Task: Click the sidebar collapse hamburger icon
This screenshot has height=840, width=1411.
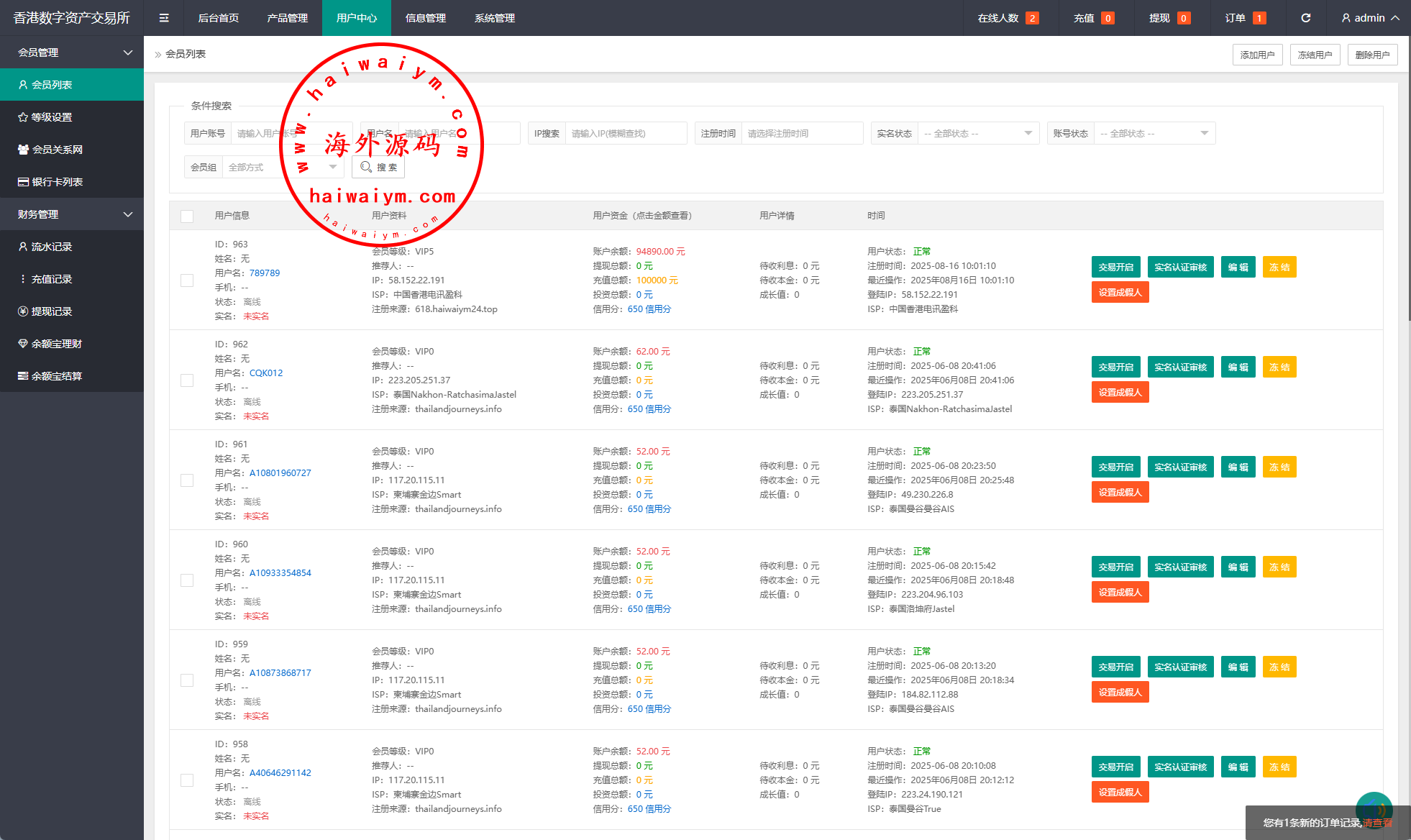Action: pos(164,18)
